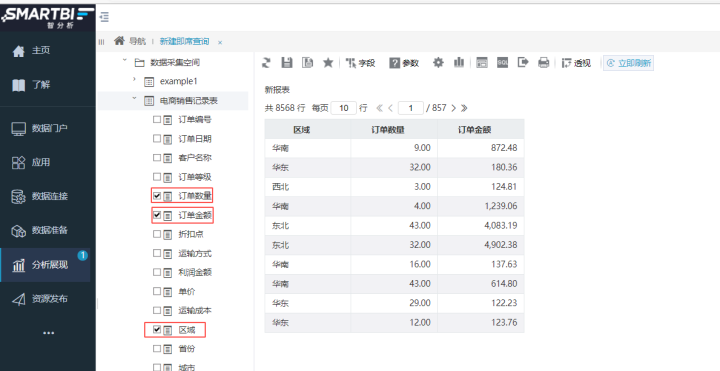Viewport: 720px width, 371px height.
Task: Go to the next page arrow
Action: (x=453, y=108)
